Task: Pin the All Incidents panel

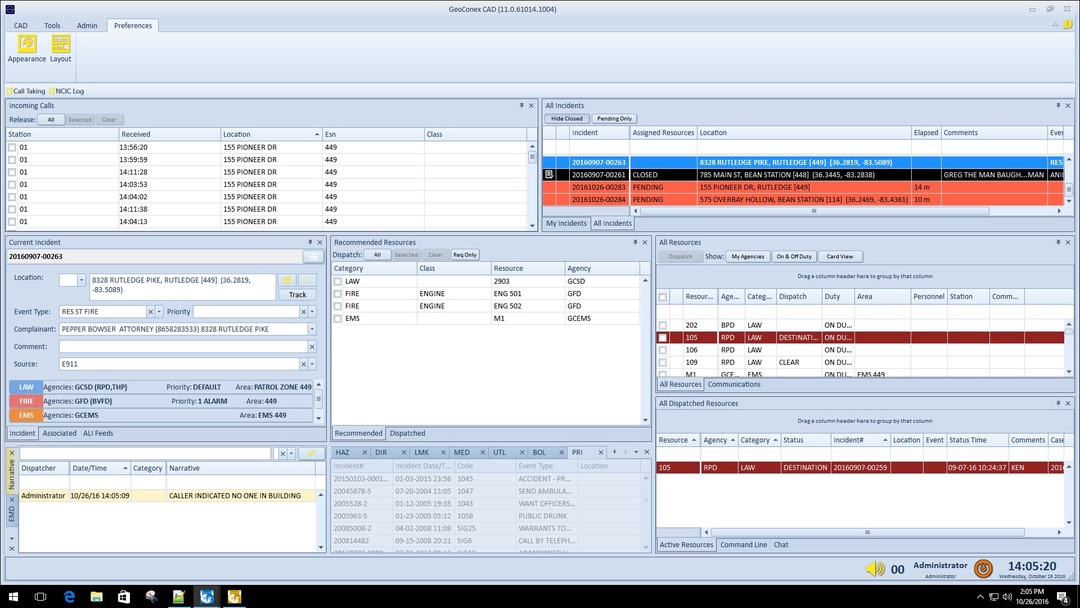Action: 1058,105
